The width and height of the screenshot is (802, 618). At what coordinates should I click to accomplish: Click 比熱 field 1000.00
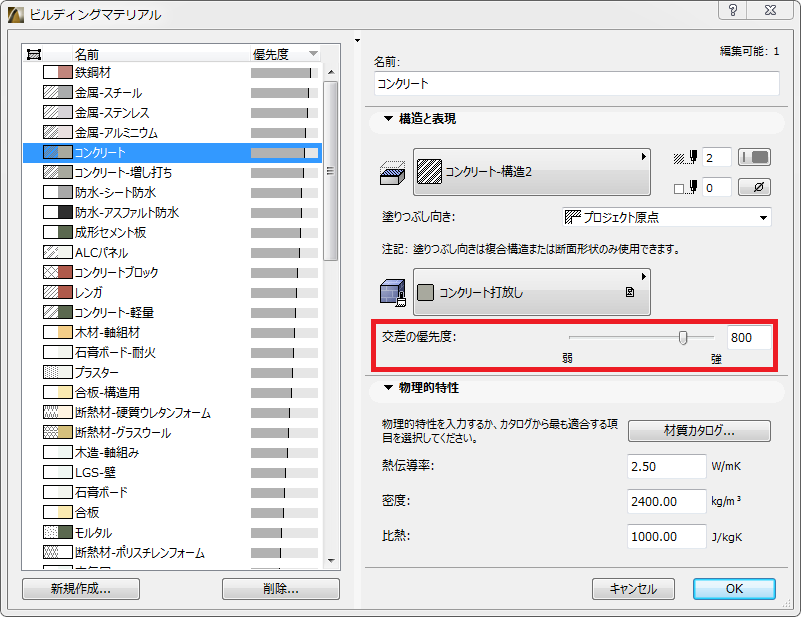point(666,537)
